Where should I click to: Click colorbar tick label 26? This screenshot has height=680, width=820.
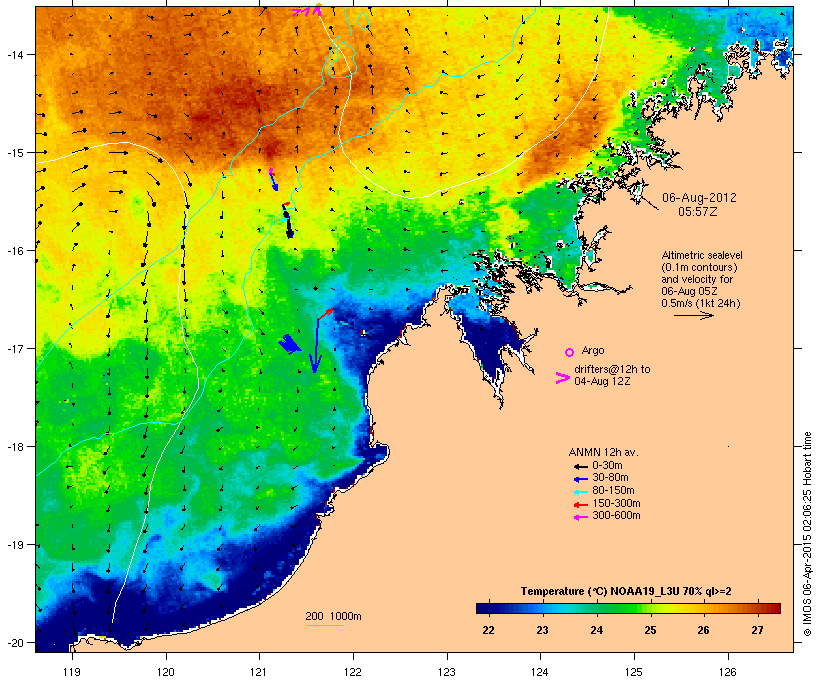[703, 630]
